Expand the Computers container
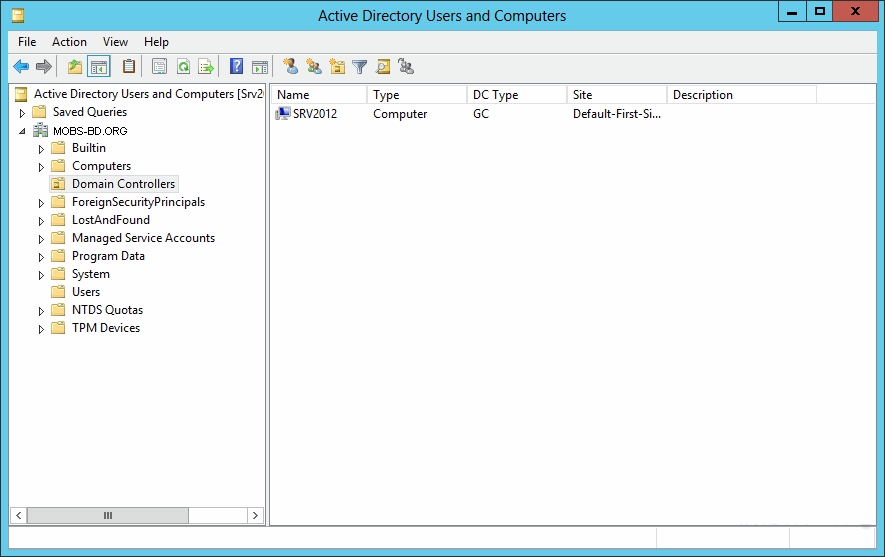This screenshot has height=557, width=885. (x=41, y=167)
